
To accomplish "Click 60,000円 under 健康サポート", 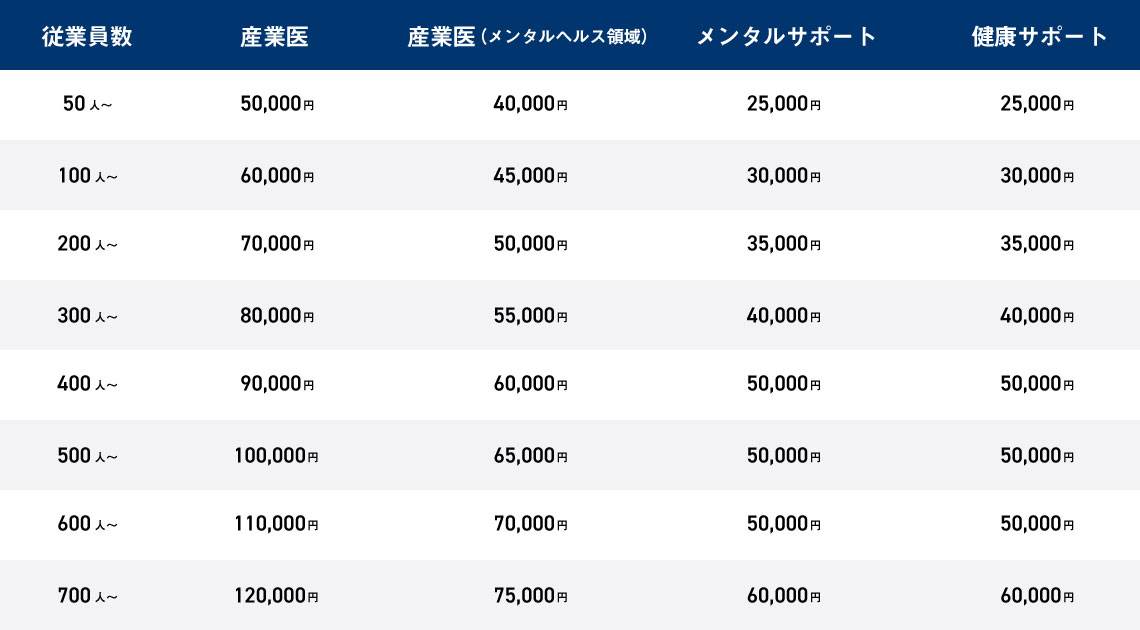I will pyautogui.click(x=1037, y=596).
